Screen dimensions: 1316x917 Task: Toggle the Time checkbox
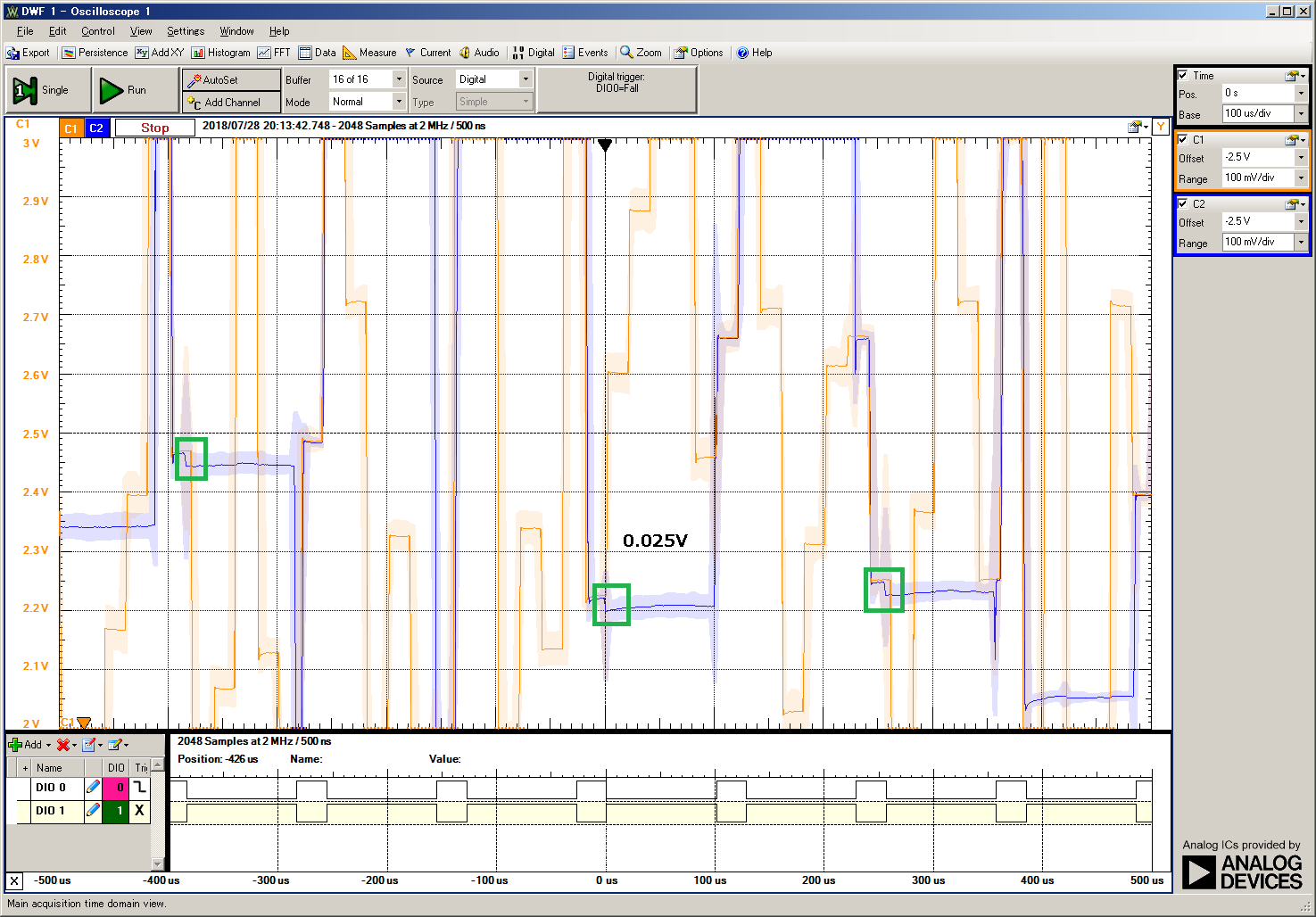pos(1183,76)
